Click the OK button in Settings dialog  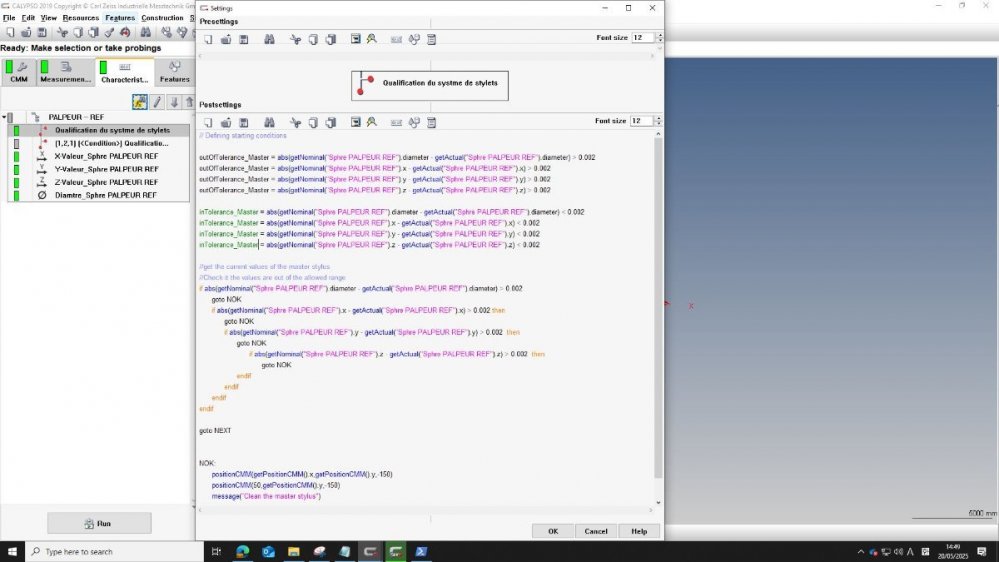(552, 531)
